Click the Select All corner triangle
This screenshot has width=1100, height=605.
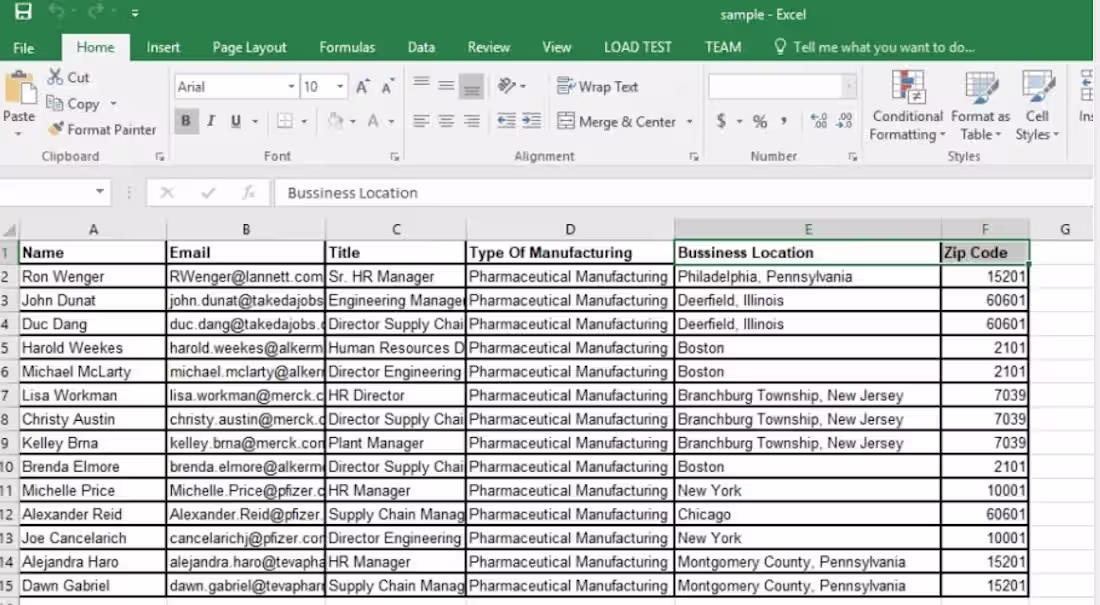point(9,230)
